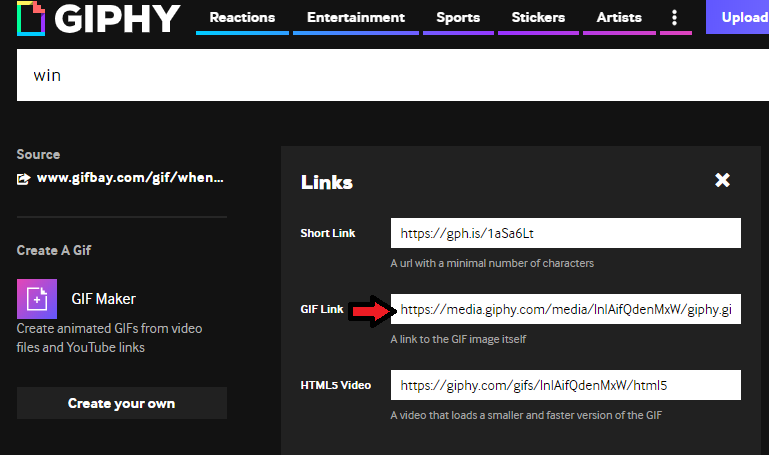Click the 'Short Link' label
This screenshot has width=769, height=455.
tap(328, 233)
